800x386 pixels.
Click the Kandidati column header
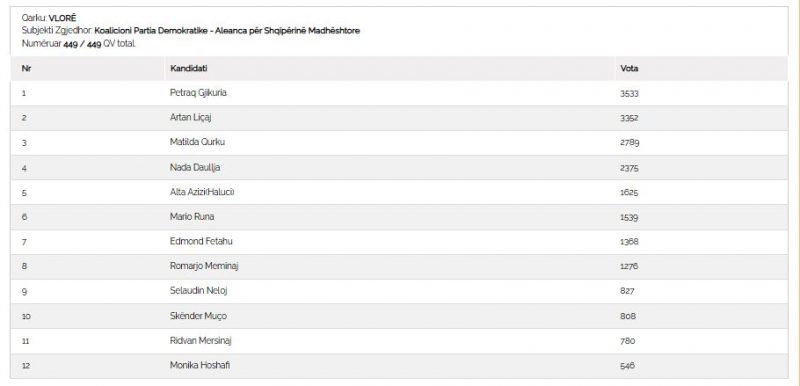click(189, 68)
